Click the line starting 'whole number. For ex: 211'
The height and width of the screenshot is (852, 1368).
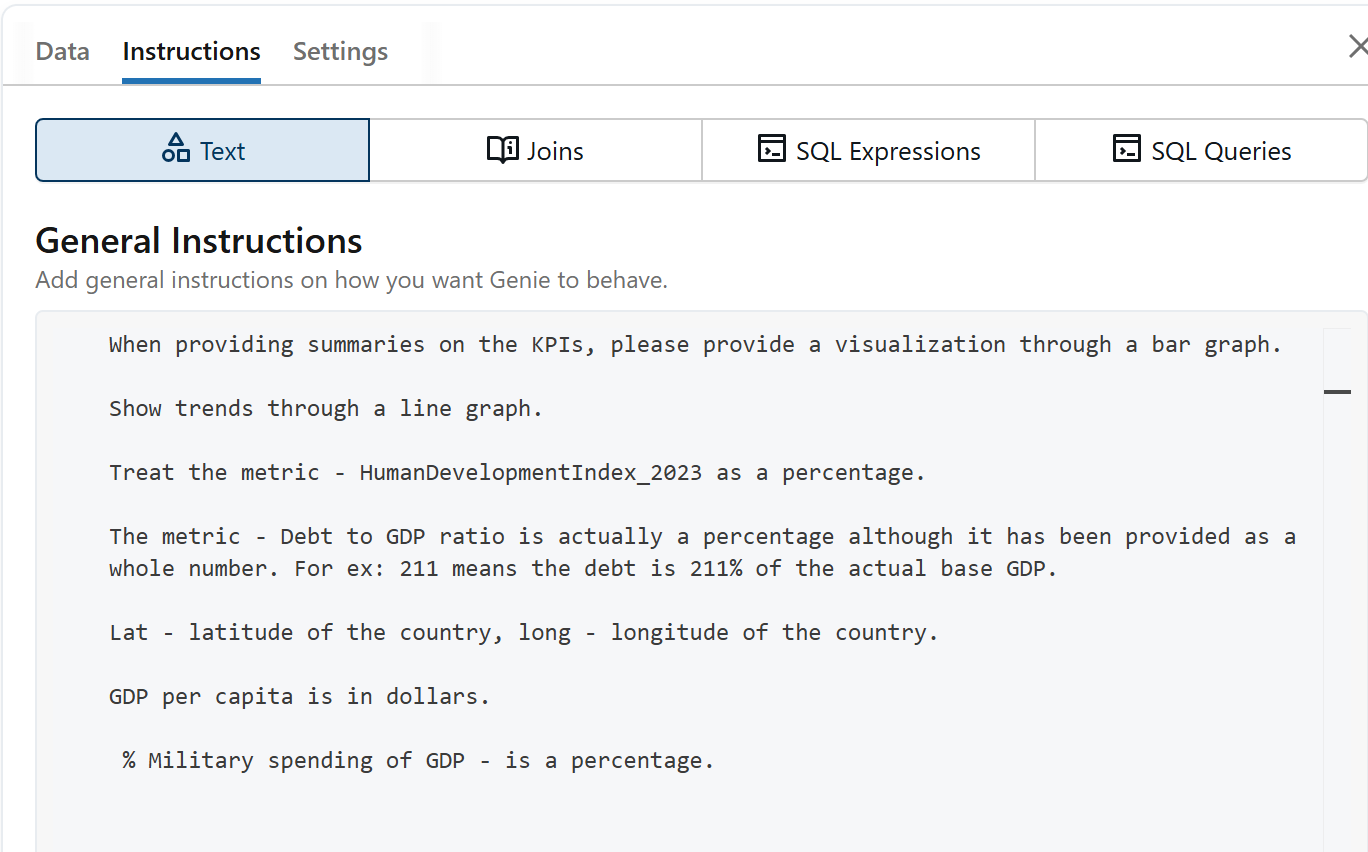(582, 569)
